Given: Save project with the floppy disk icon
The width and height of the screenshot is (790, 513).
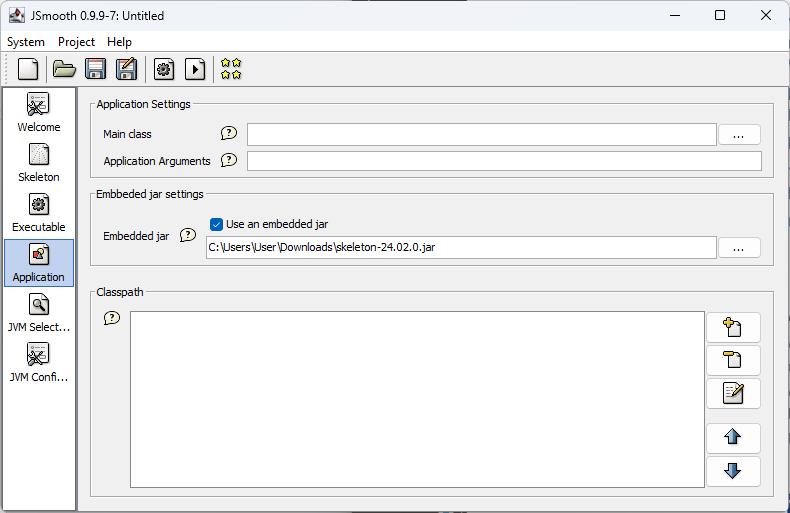Looking at the screenshot, I should pos(95,69).
